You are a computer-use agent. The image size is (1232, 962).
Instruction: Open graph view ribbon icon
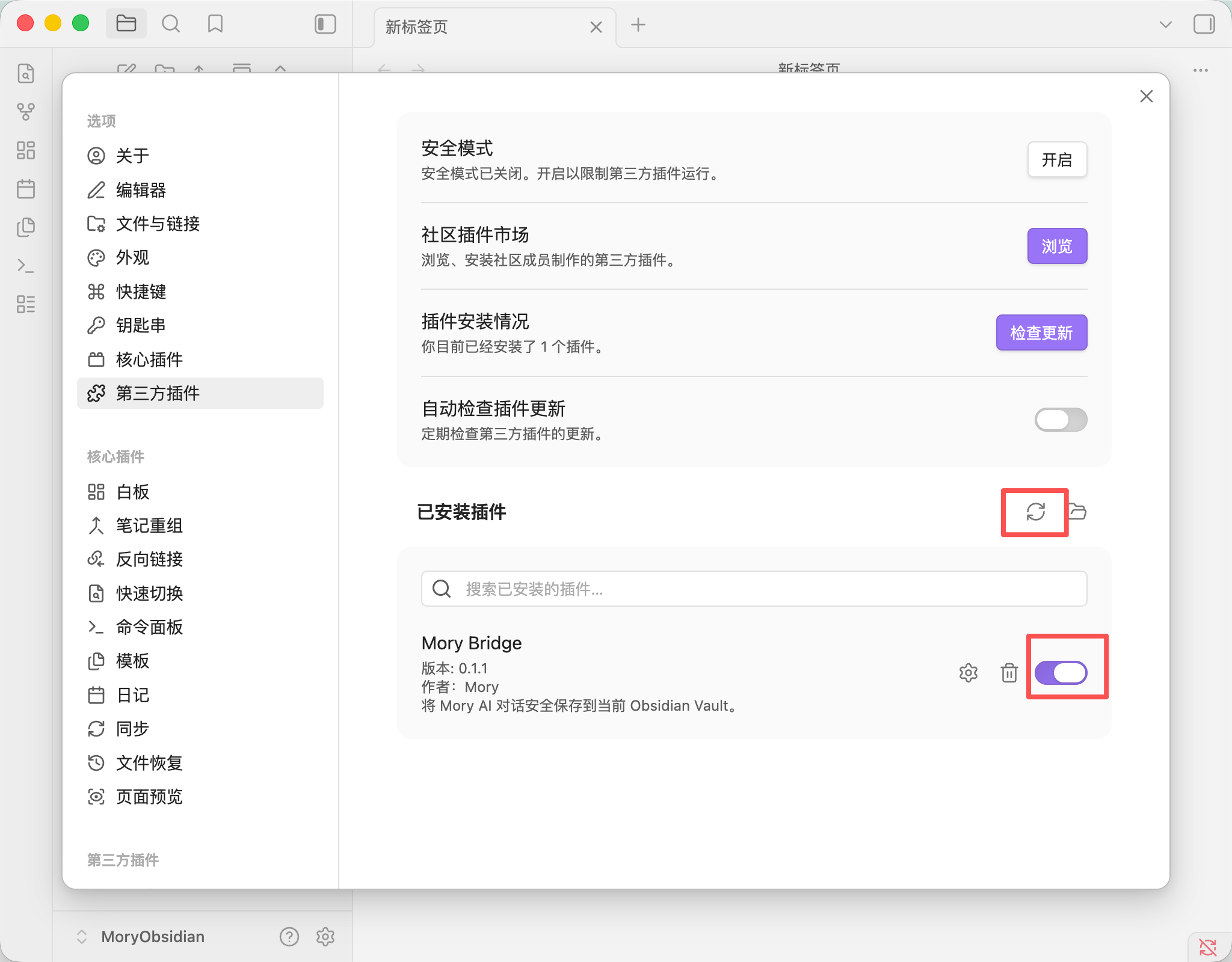point(26,111)
